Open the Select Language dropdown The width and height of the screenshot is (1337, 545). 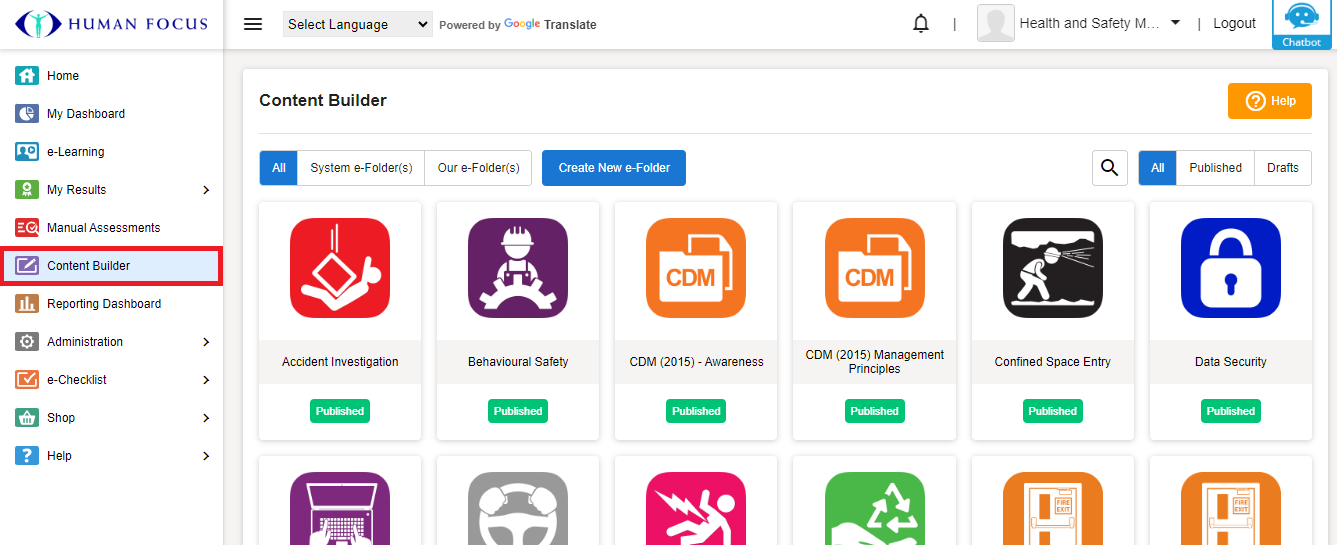pyautogui.click(x=358, y=24)
